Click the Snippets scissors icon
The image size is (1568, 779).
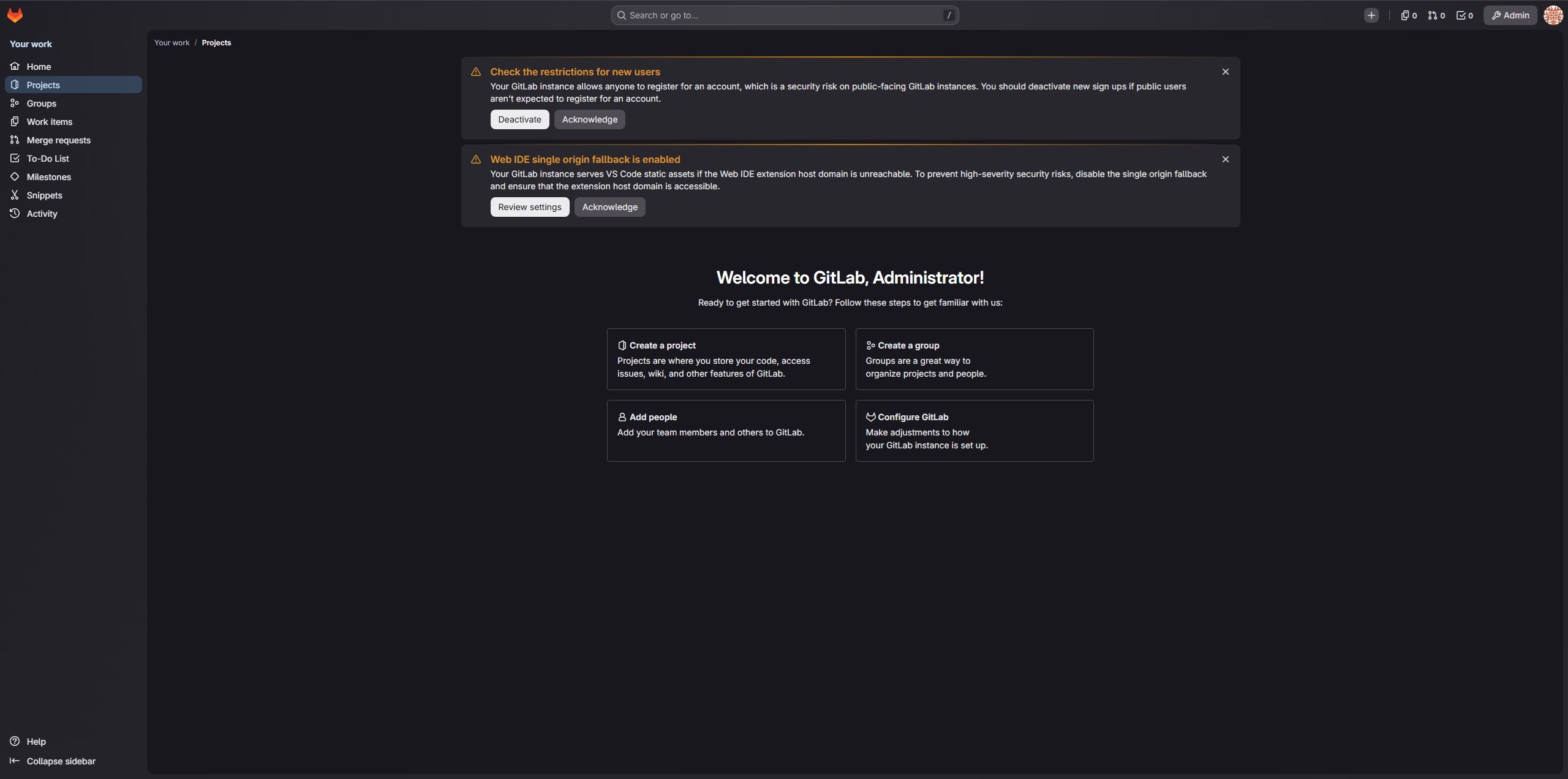click(15, 195)
